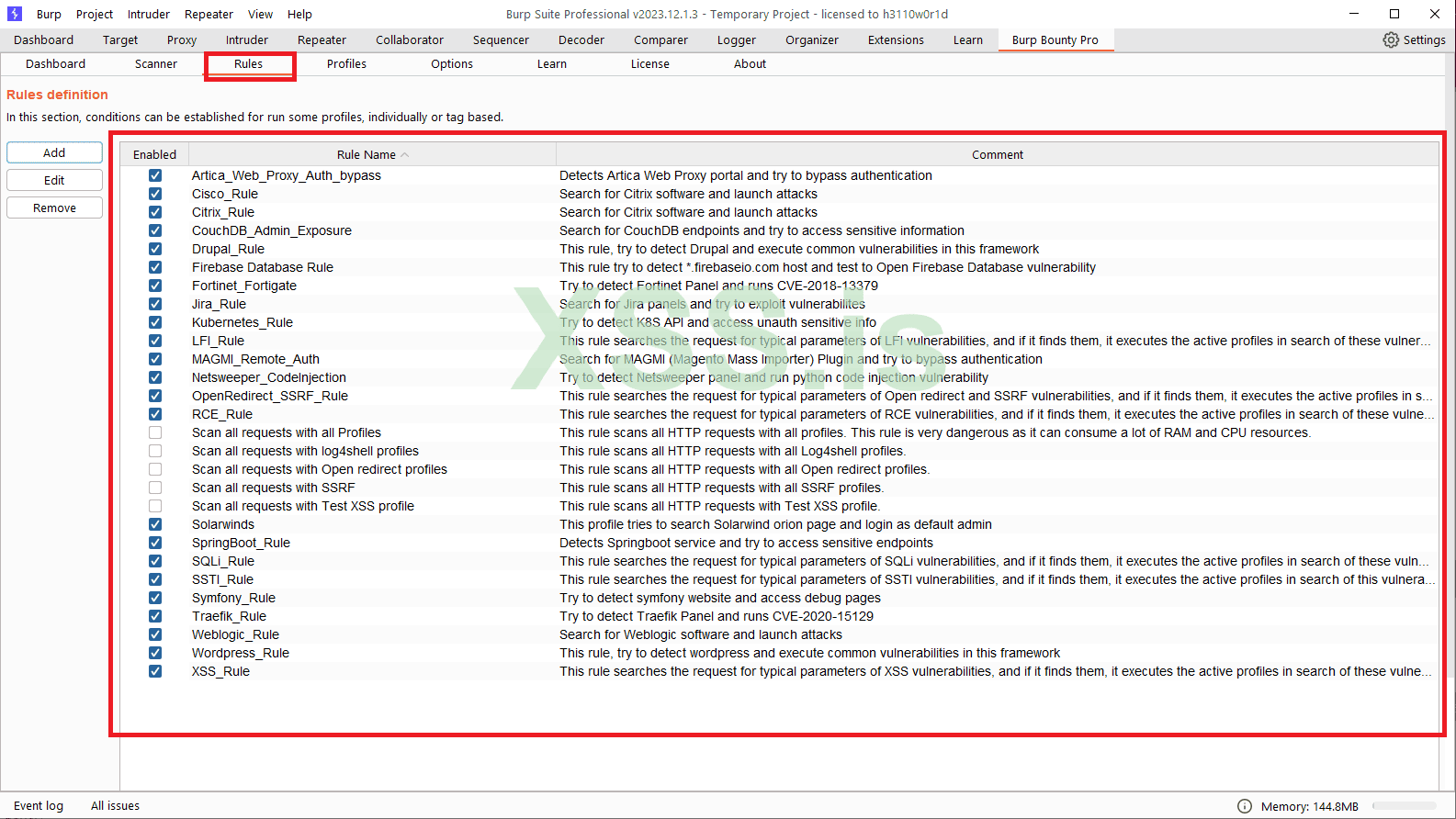
Task: Click the Add rule button
Action: point(54,152)
